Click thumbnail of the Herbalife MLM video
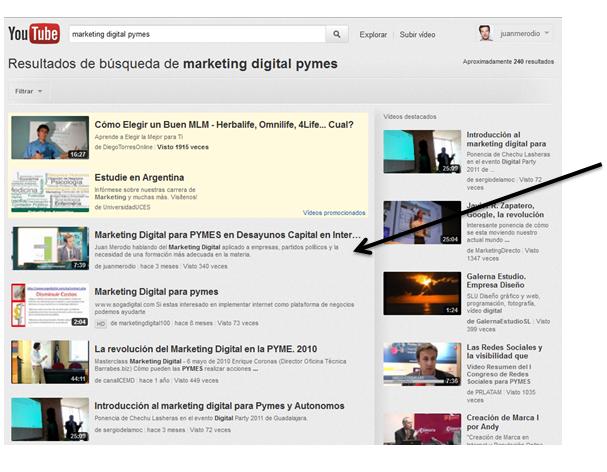 50,137
